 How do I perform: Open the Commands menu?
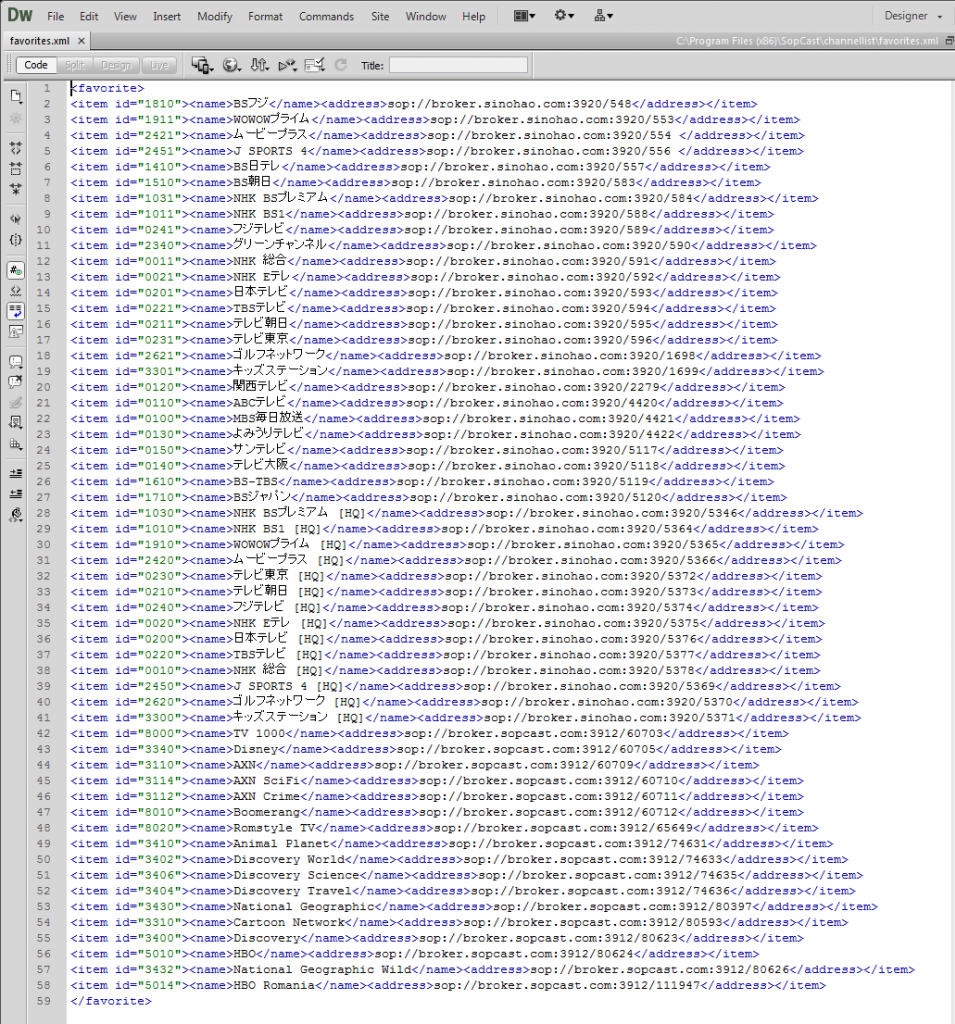click(326, 16)
